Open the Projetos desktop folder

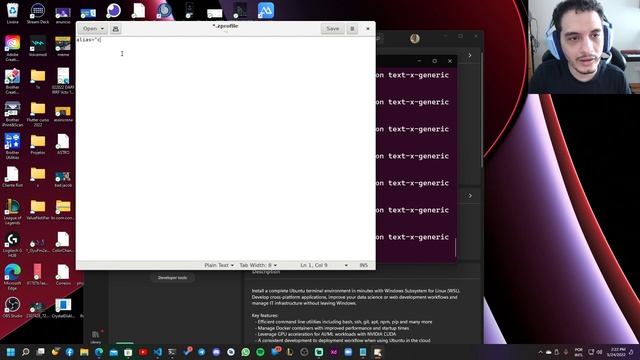coord(38,144)
